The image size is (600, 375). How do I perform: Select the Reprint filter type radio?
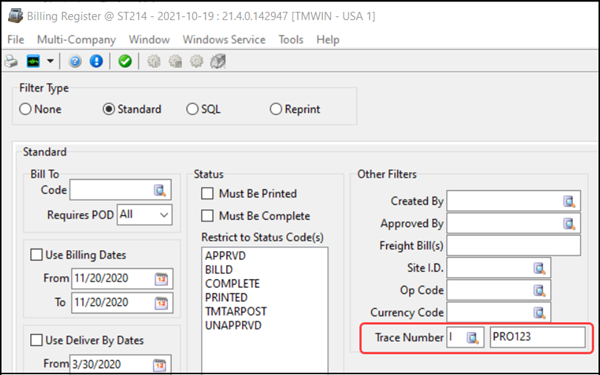tap(276, 109)
